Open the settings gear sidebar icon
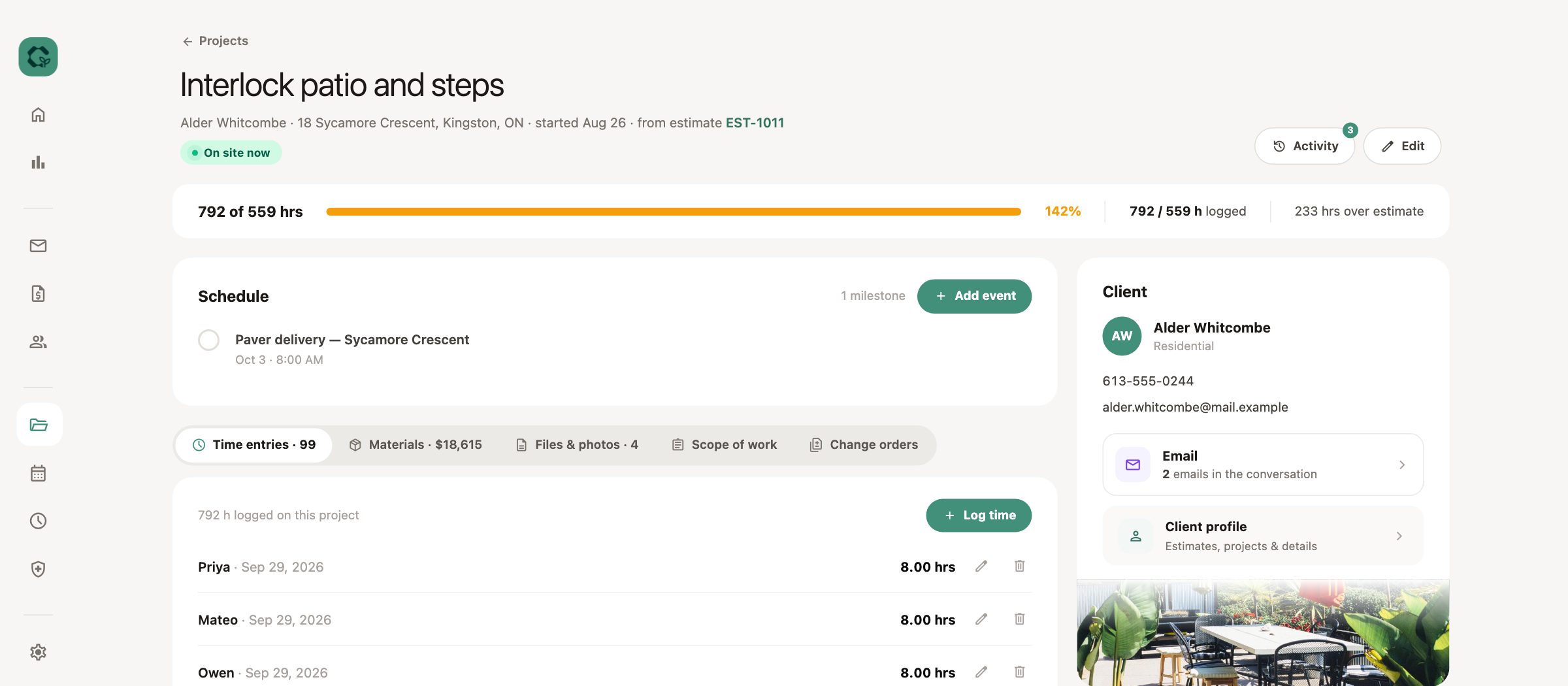The image size is (1568, 686). point(38,652)
